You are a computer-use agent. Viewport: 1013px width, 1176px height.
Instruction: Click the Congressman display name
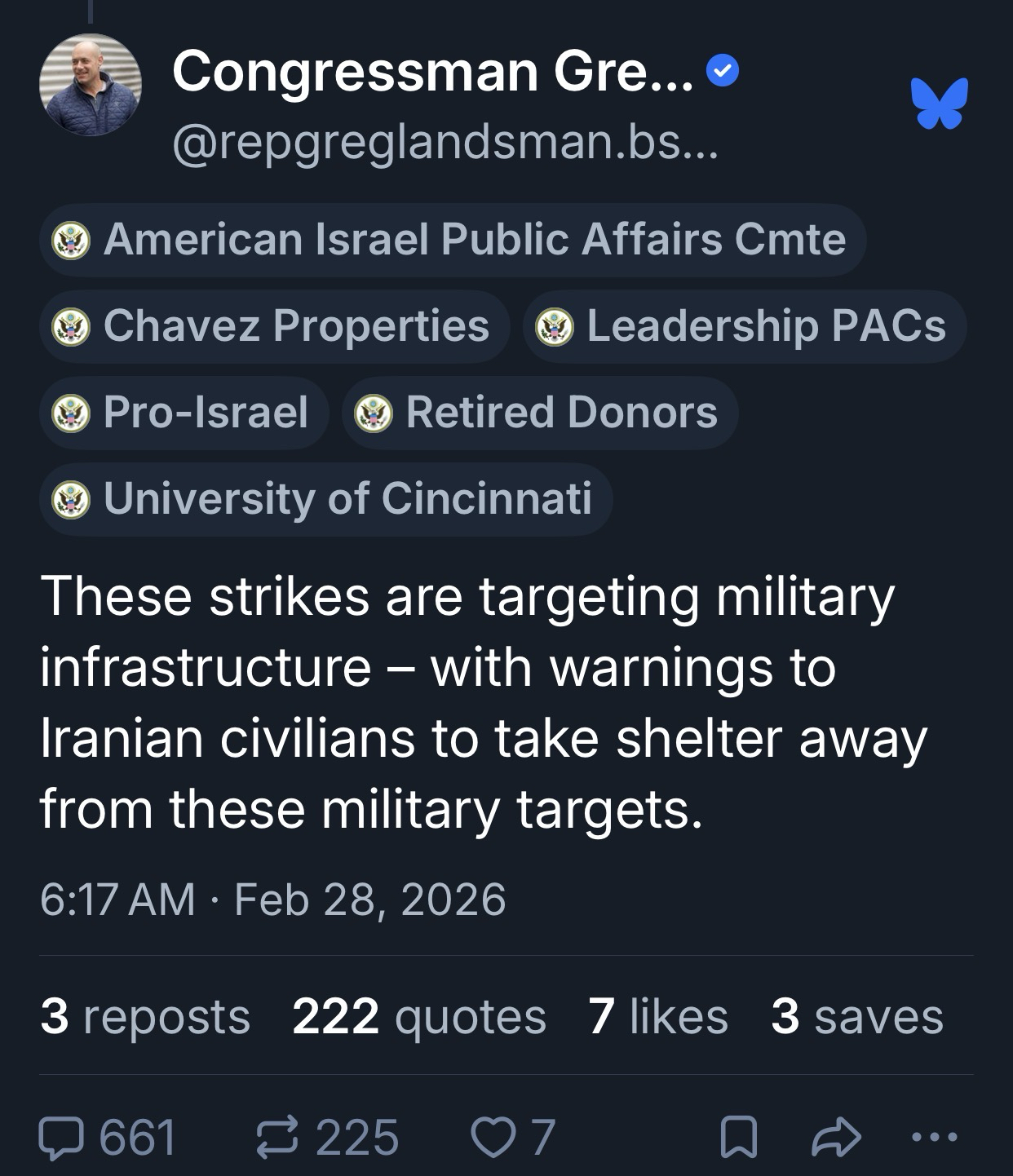[432, 73]
